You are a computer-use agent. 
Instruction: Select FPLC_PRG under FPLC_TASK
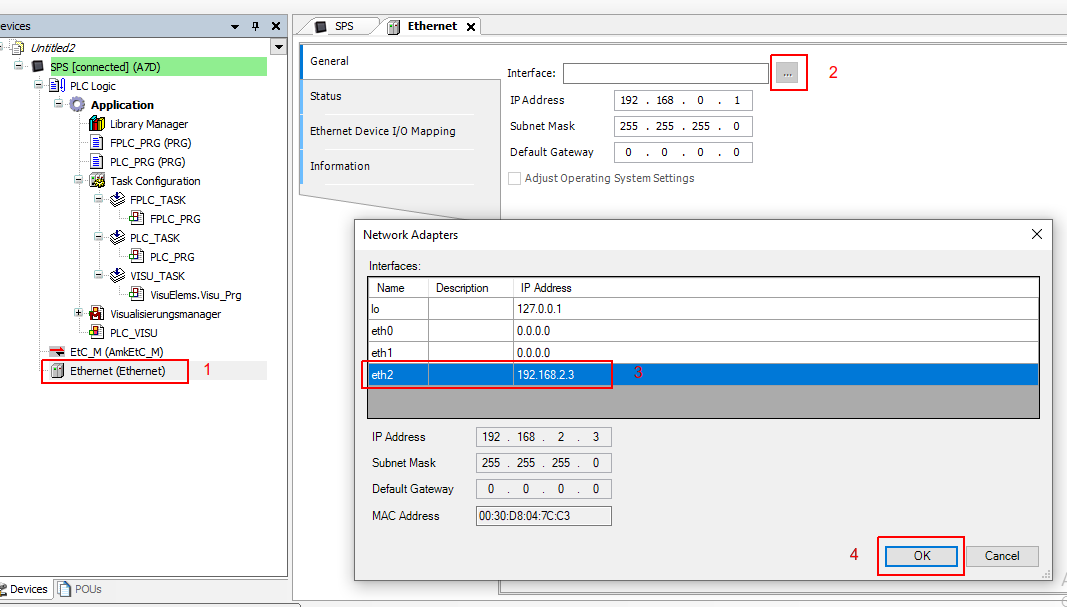[x=176, y=219]
